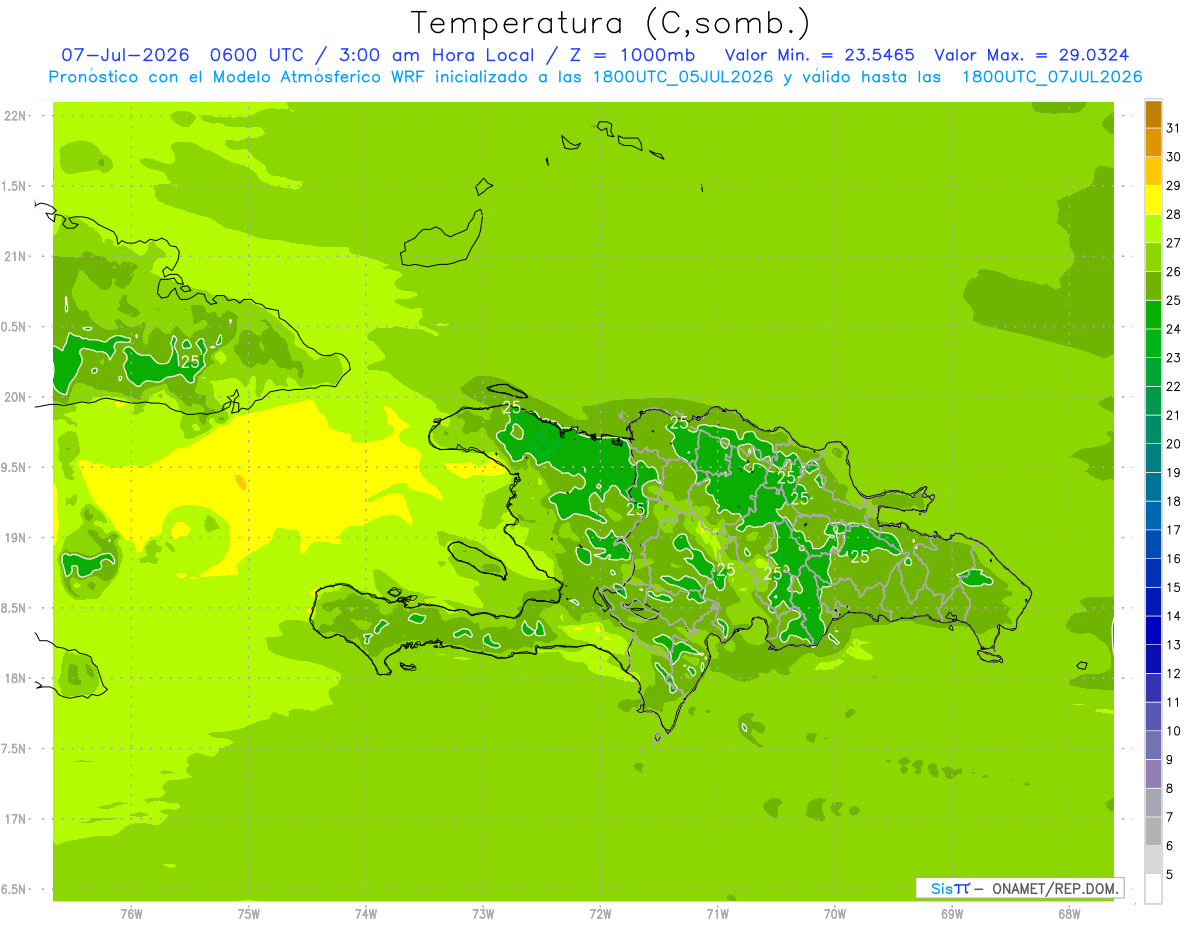This screenshot has width=1200, height=927.
Task: Click the 76W longitude axis label
Action: click(131, 913)
